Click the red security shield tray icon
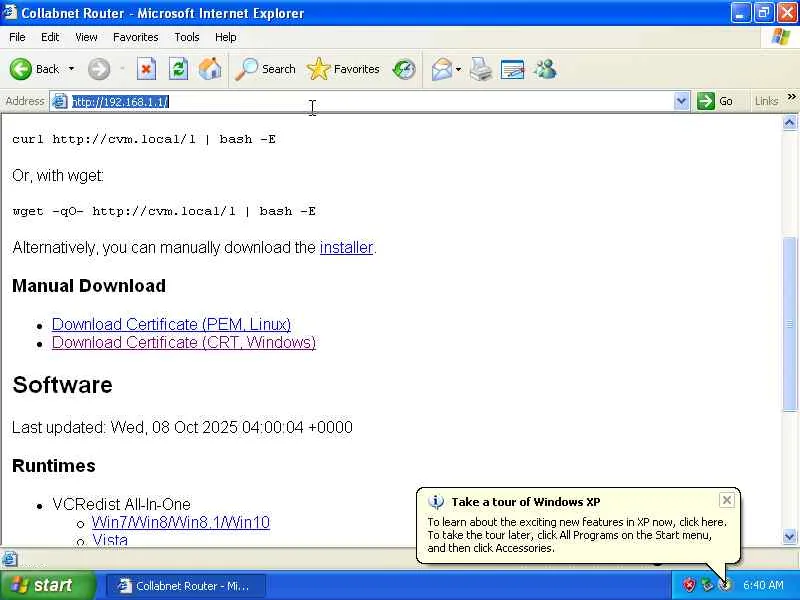 pyautogui.click(x=689, y=585)
